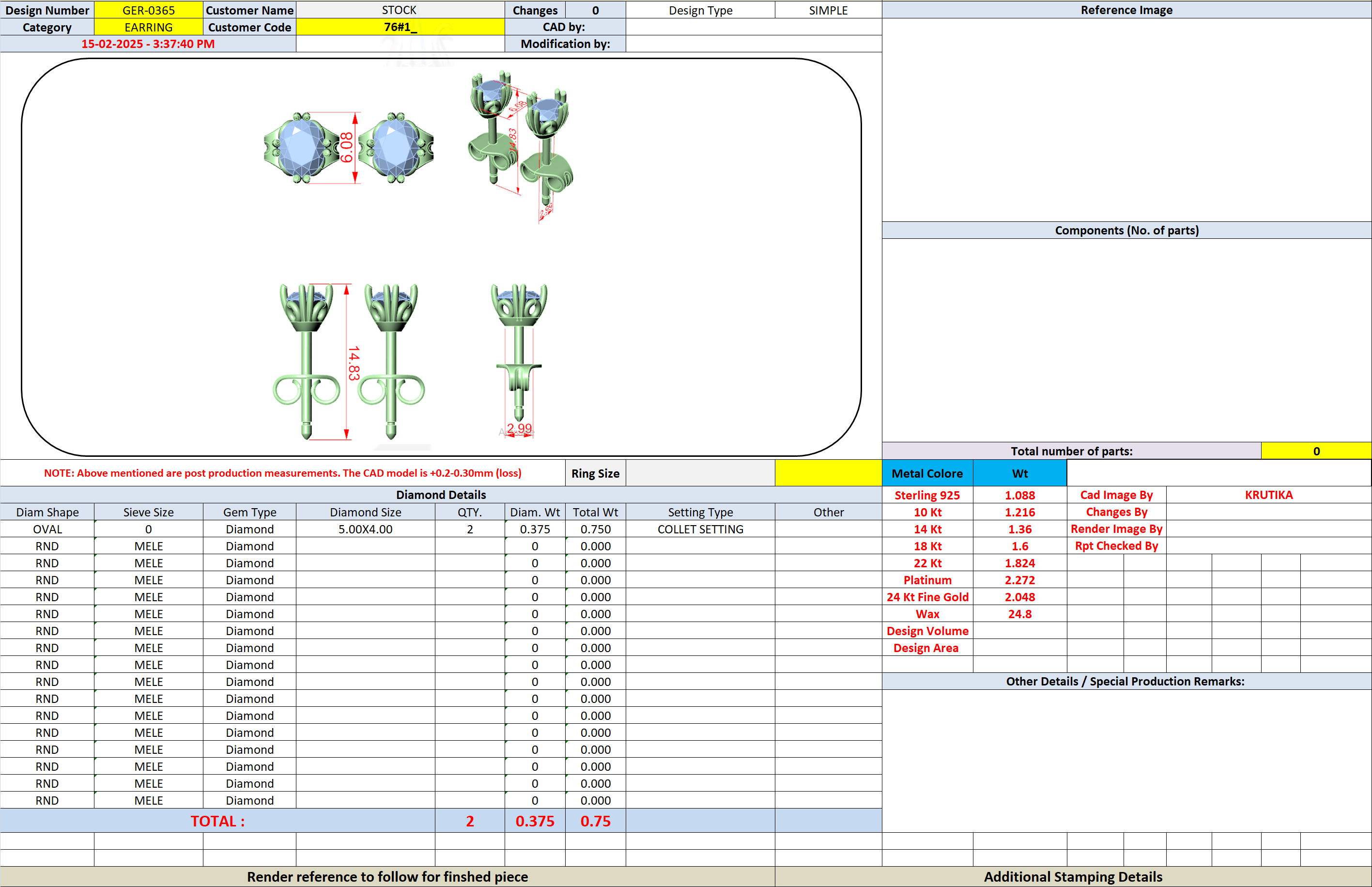Click the 18 Kt weight value 1.6

[1019, 546]
